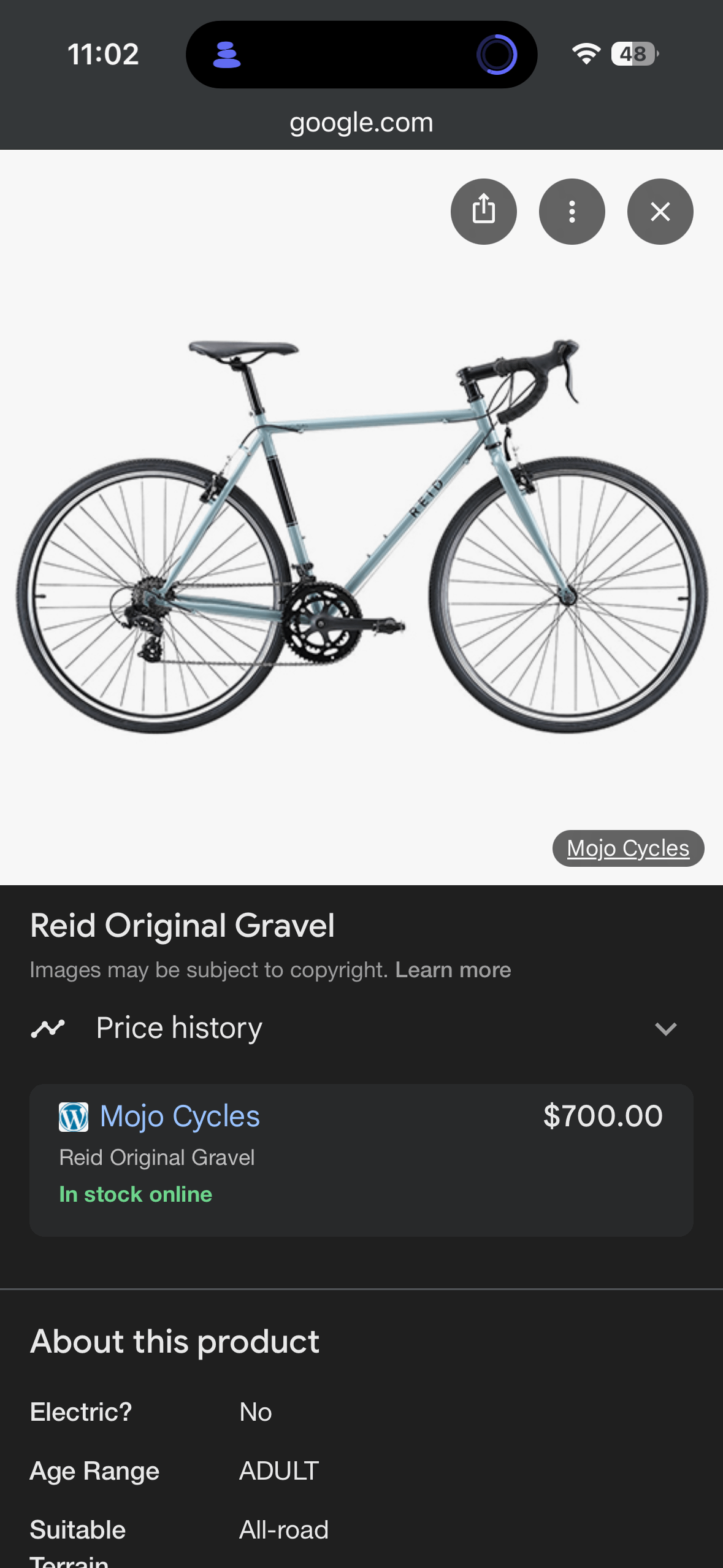Tap the Reid Original Gravel product title

click(x=182, y=926)
